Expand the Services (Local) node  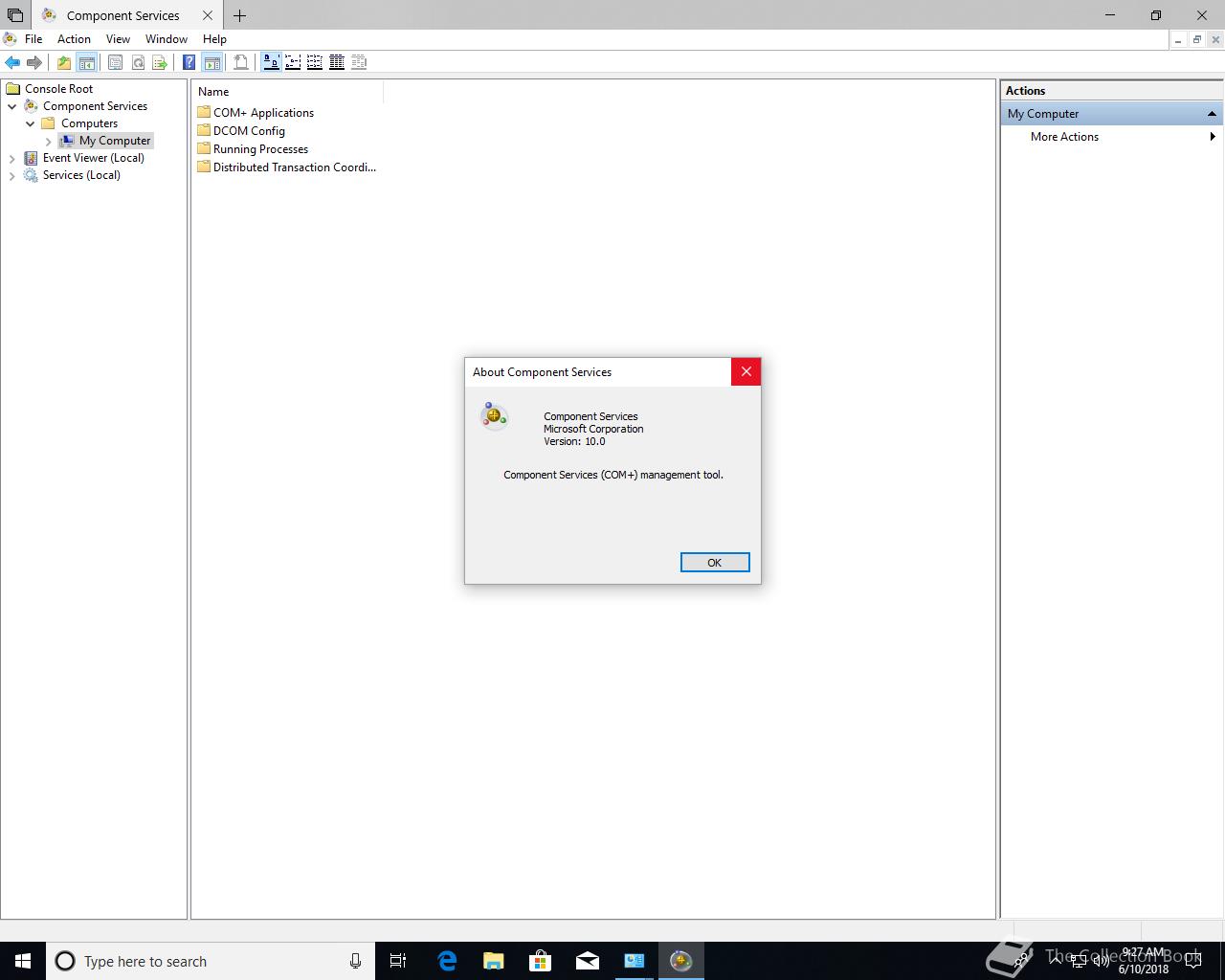(x=12, y=175)
